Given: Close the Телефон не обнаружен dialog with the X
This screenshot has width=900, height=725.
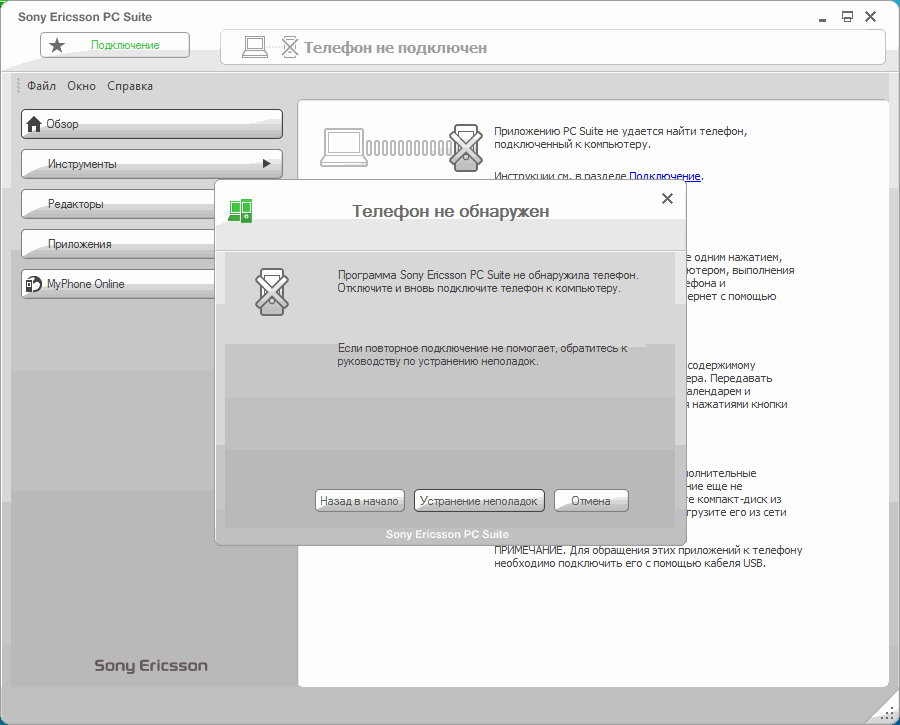Looking at the screenshot, I should coord(667,199).
